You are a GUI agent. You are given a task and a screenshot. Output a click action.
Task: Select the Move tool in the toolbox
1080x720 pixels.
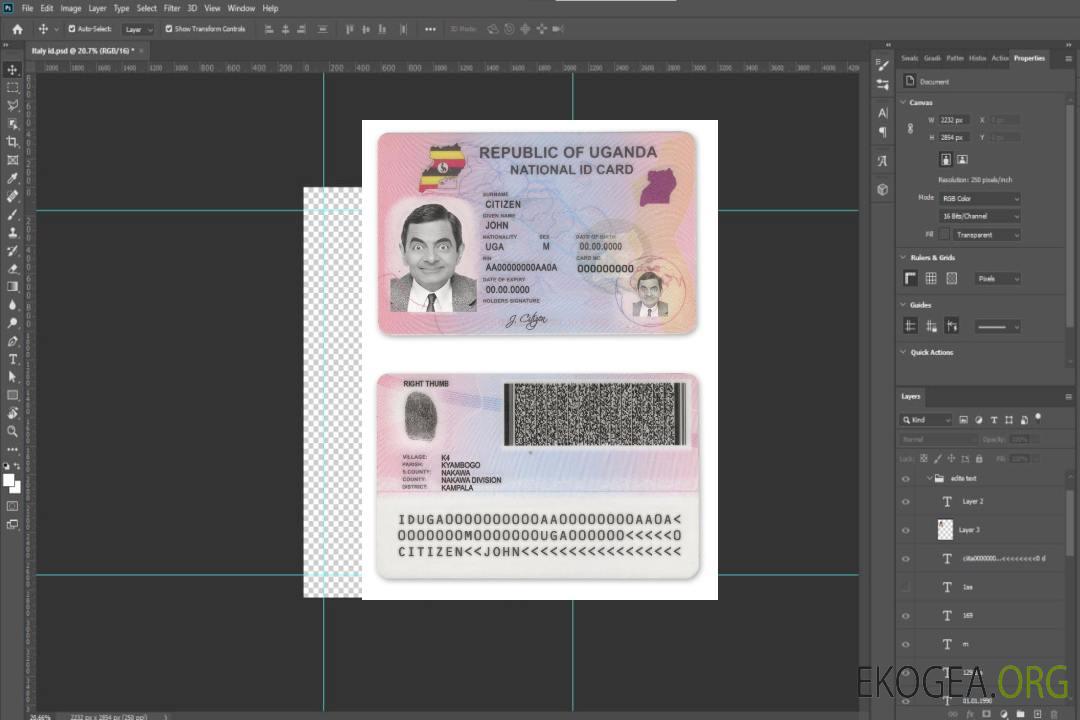pyautogui.click(x=12, y=70)
